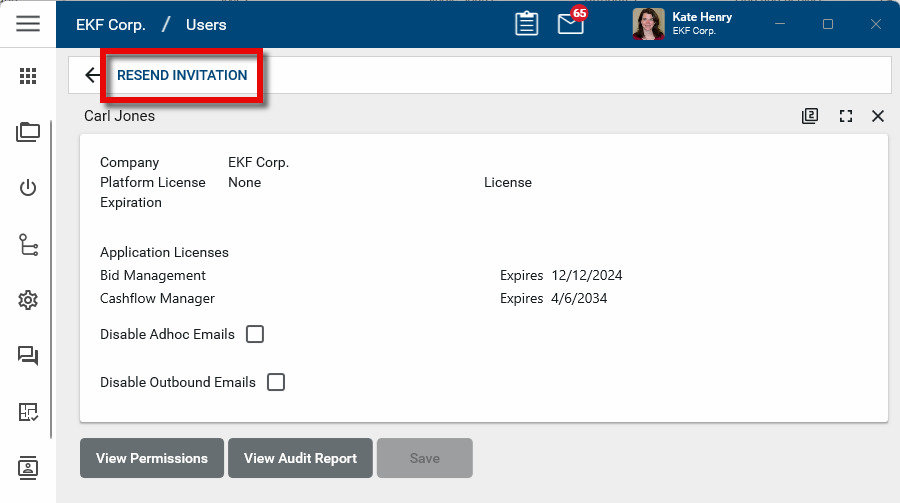Open the apps grid icon in sidebar

click(x=28, y=76)
